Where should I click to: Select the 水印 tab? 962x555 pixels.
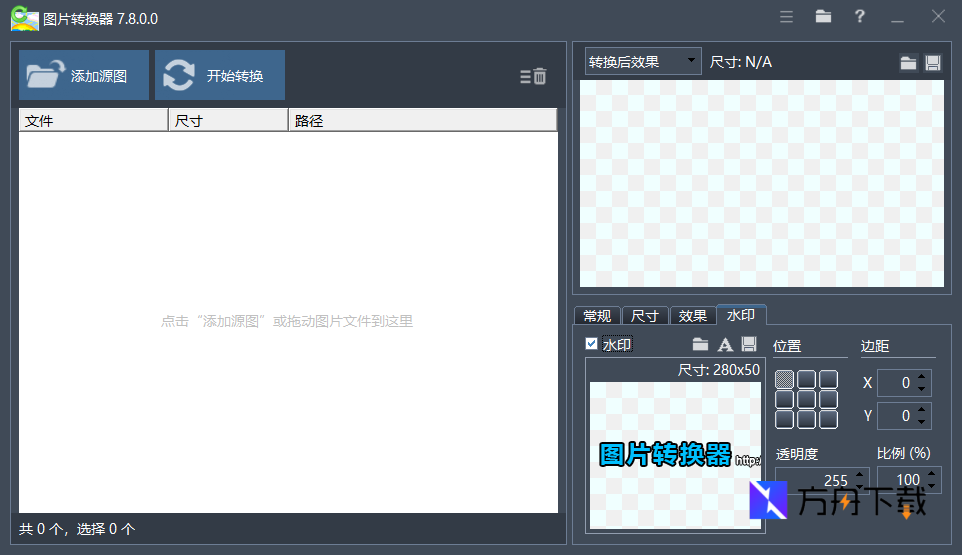pyautogui.click(x=741, y=315)
